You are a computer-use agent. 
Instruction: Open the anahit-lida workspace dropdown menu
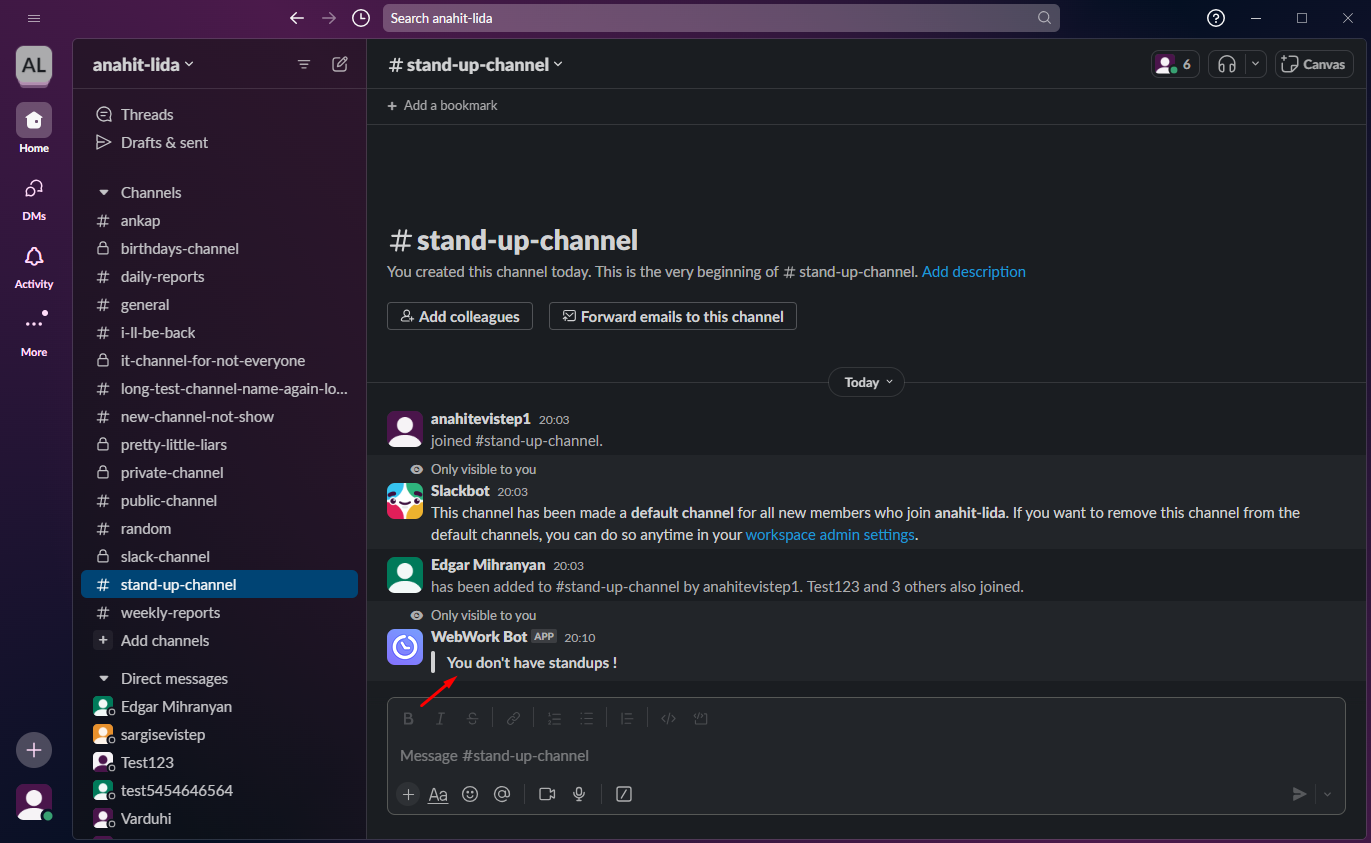pyautogui.click(x=143, y=64)
